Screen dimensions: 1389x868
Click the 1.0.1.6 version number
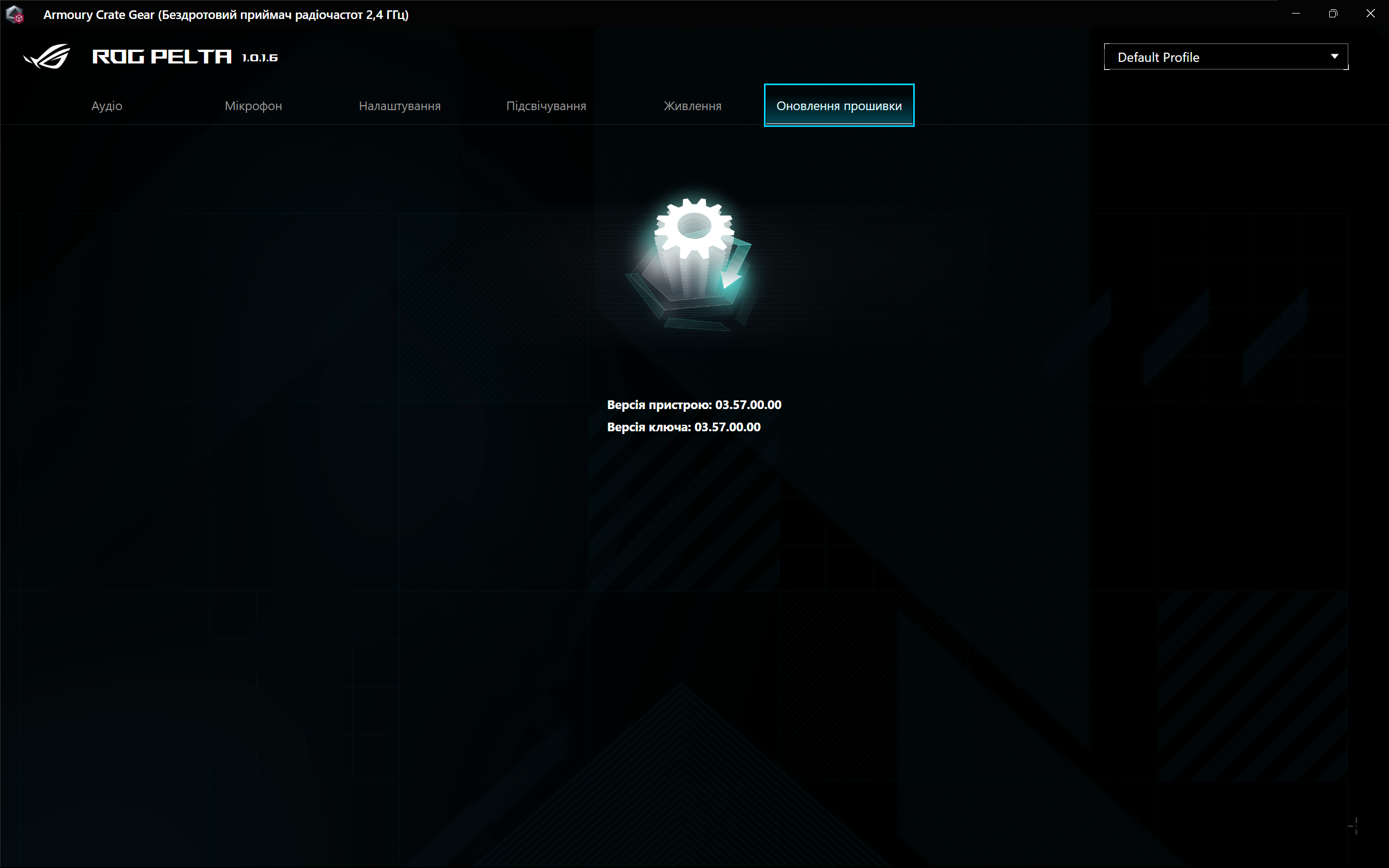260,58
